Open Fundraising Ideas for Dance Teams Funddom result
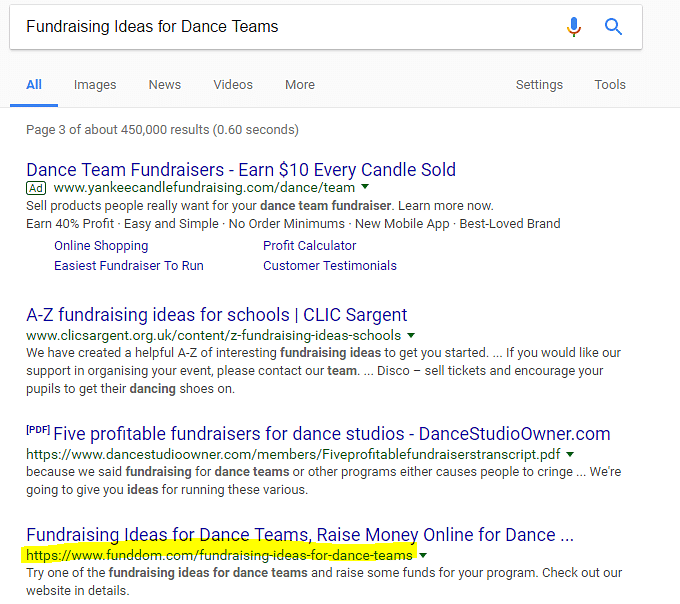680x604 pixels. (300, 535)
